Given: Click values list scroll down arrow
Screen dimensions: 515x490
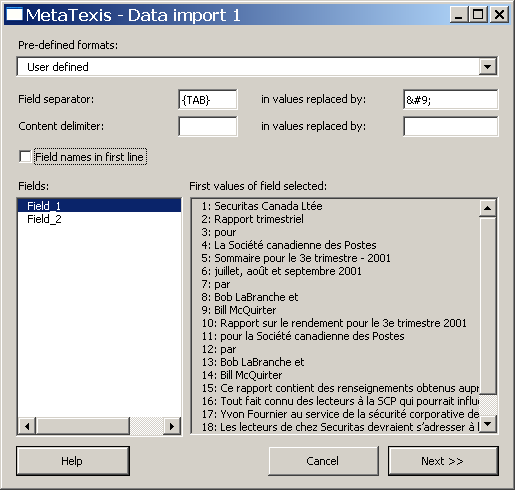Looking at the screenshot, I should point(487,424).
